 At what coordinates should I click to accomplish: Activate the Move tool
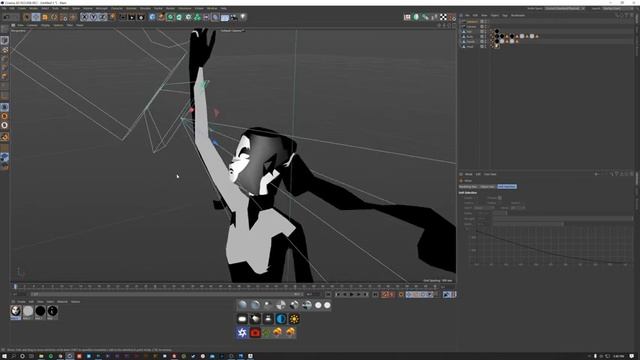coord(36,17)
